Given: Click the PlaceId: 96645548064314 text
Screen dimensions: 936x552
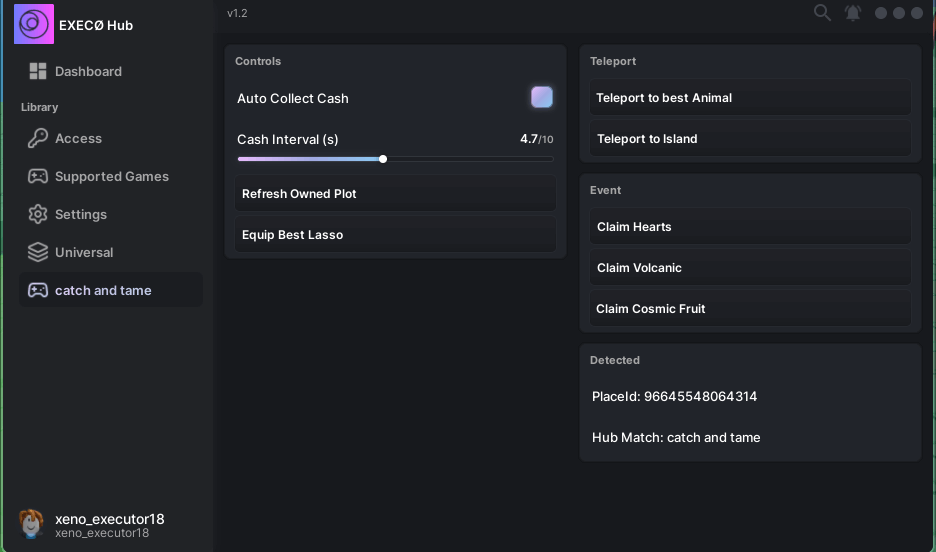Looking at the screenshot, I should 674,396.
